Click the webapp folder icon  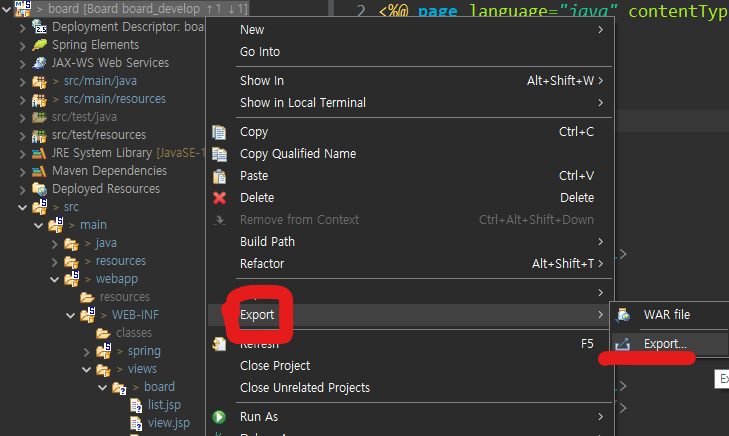click(72, 278)
